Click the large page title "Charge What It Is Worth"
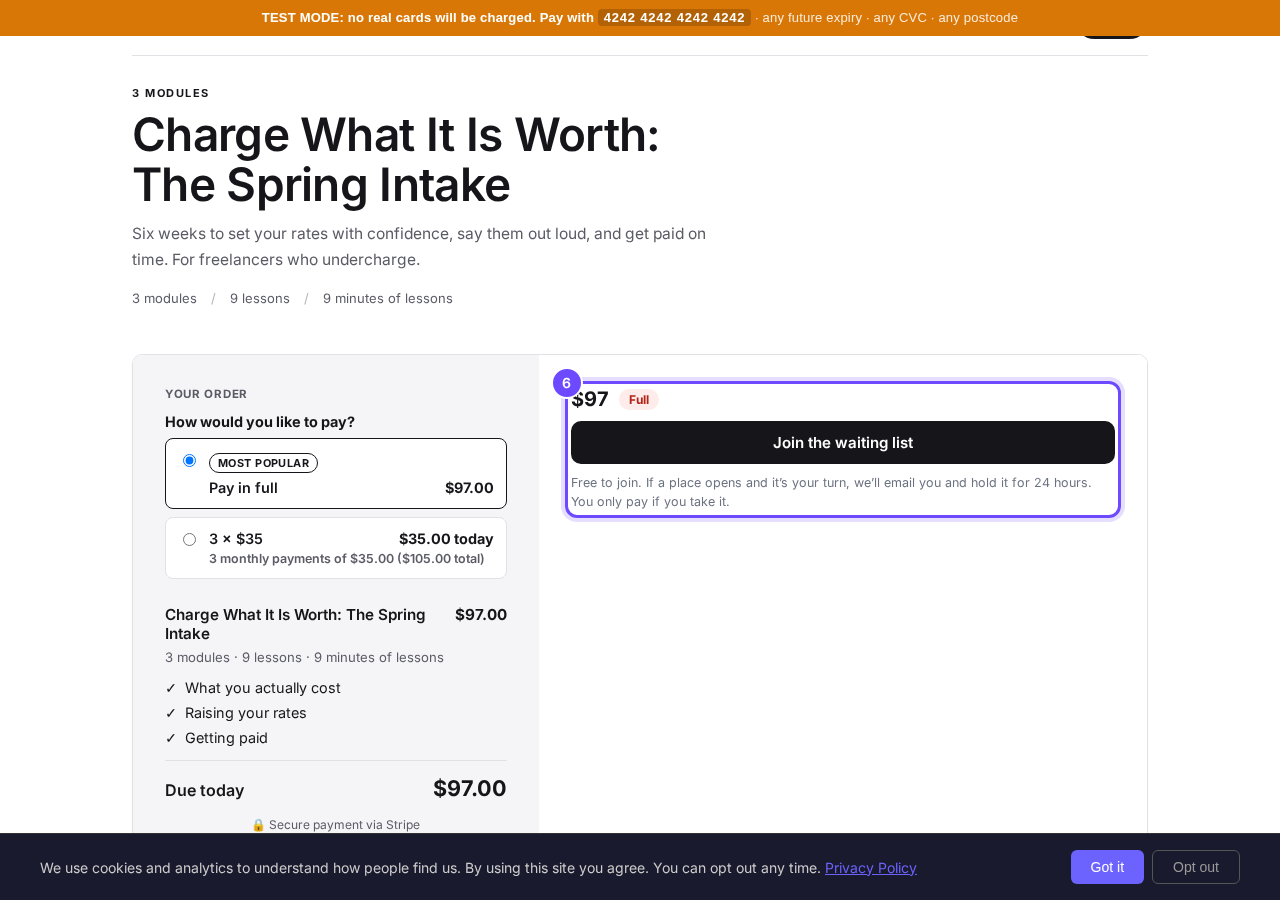1280x900 pixels. click(x=396, y=160)
